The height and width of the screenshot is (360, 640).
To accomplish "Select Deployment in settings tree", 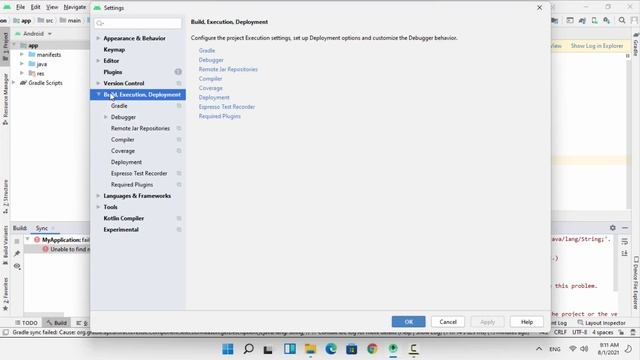I will coord(126,162).
